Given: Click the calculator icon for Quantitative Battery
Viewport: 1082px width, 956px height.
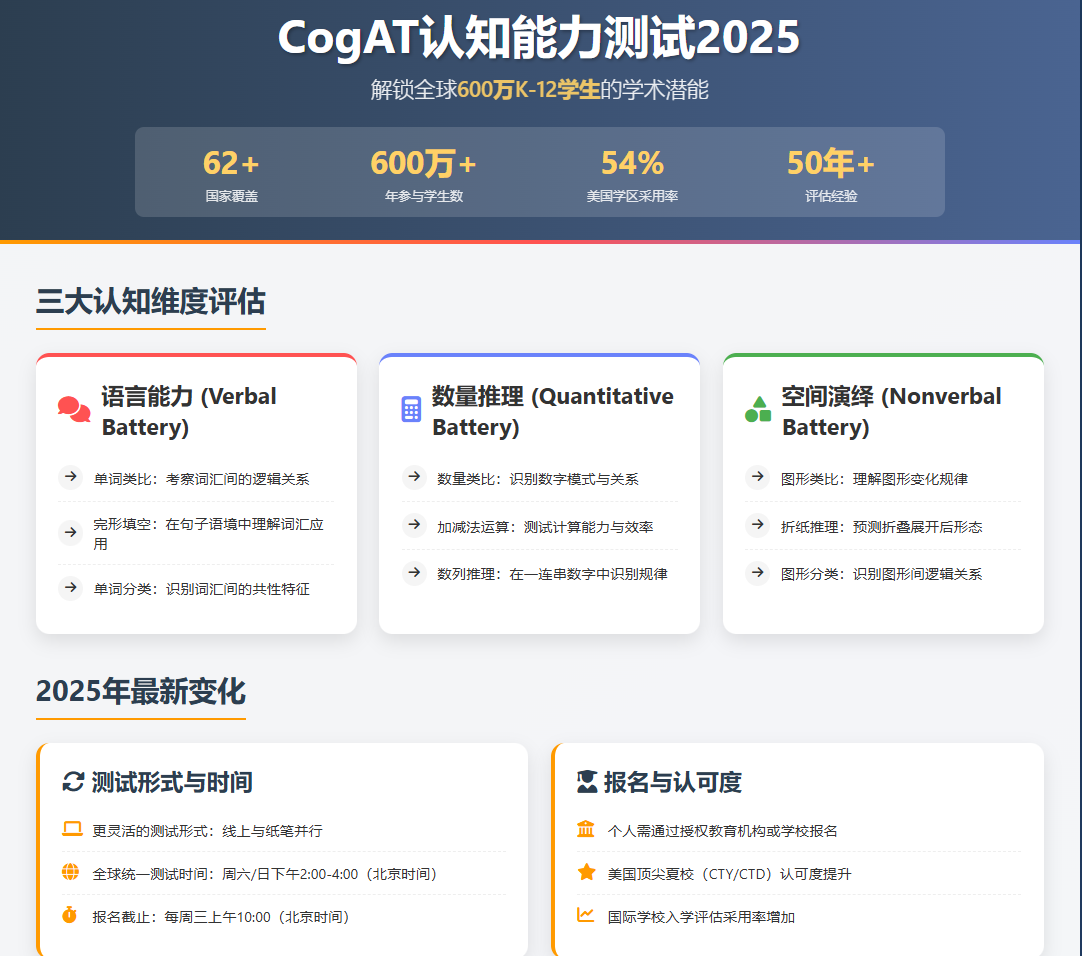Looking at the screenshot, I should click(x=411, y=409).
